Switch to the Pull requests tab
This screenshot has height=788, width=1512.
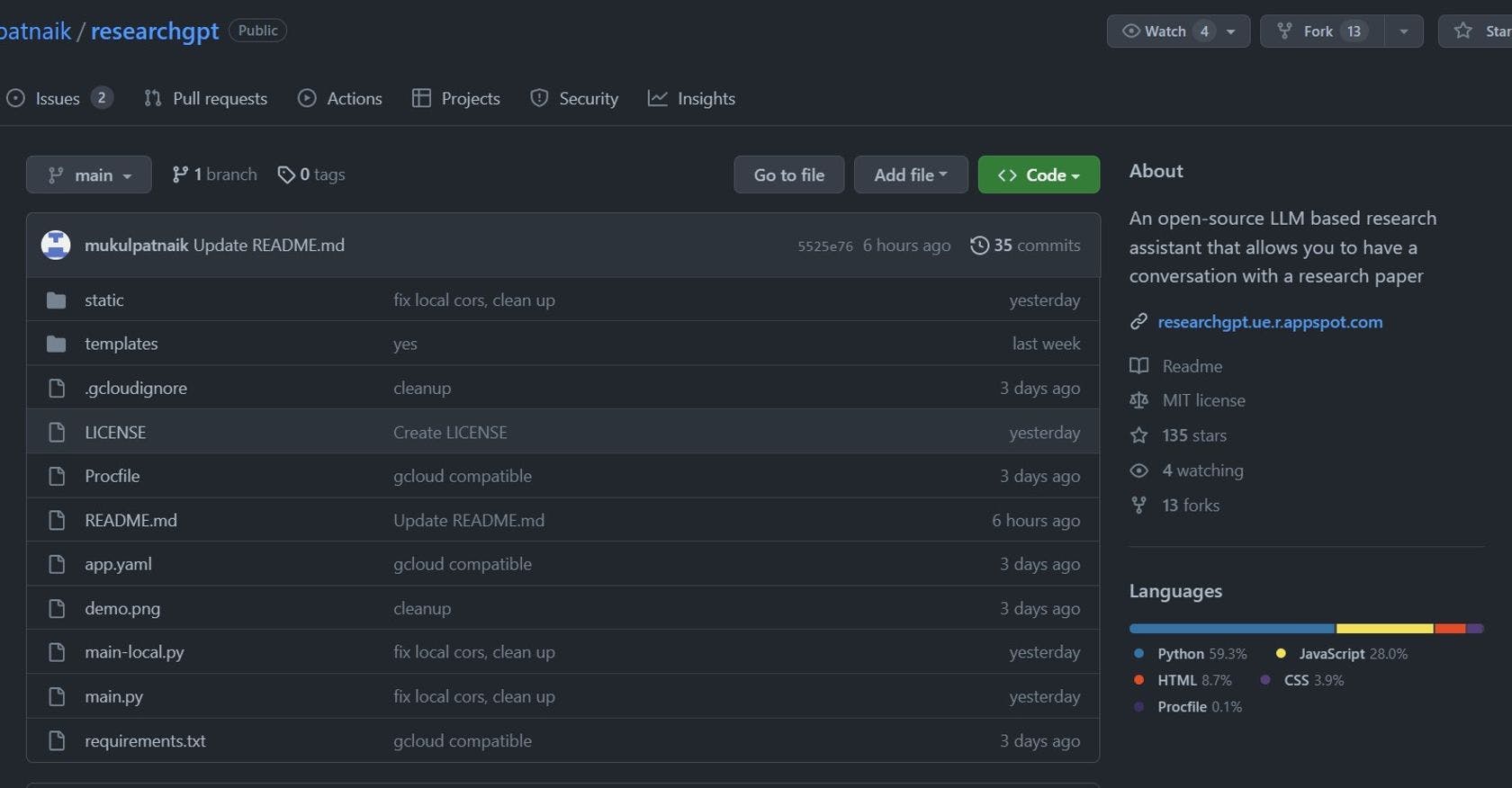[206, 99]
